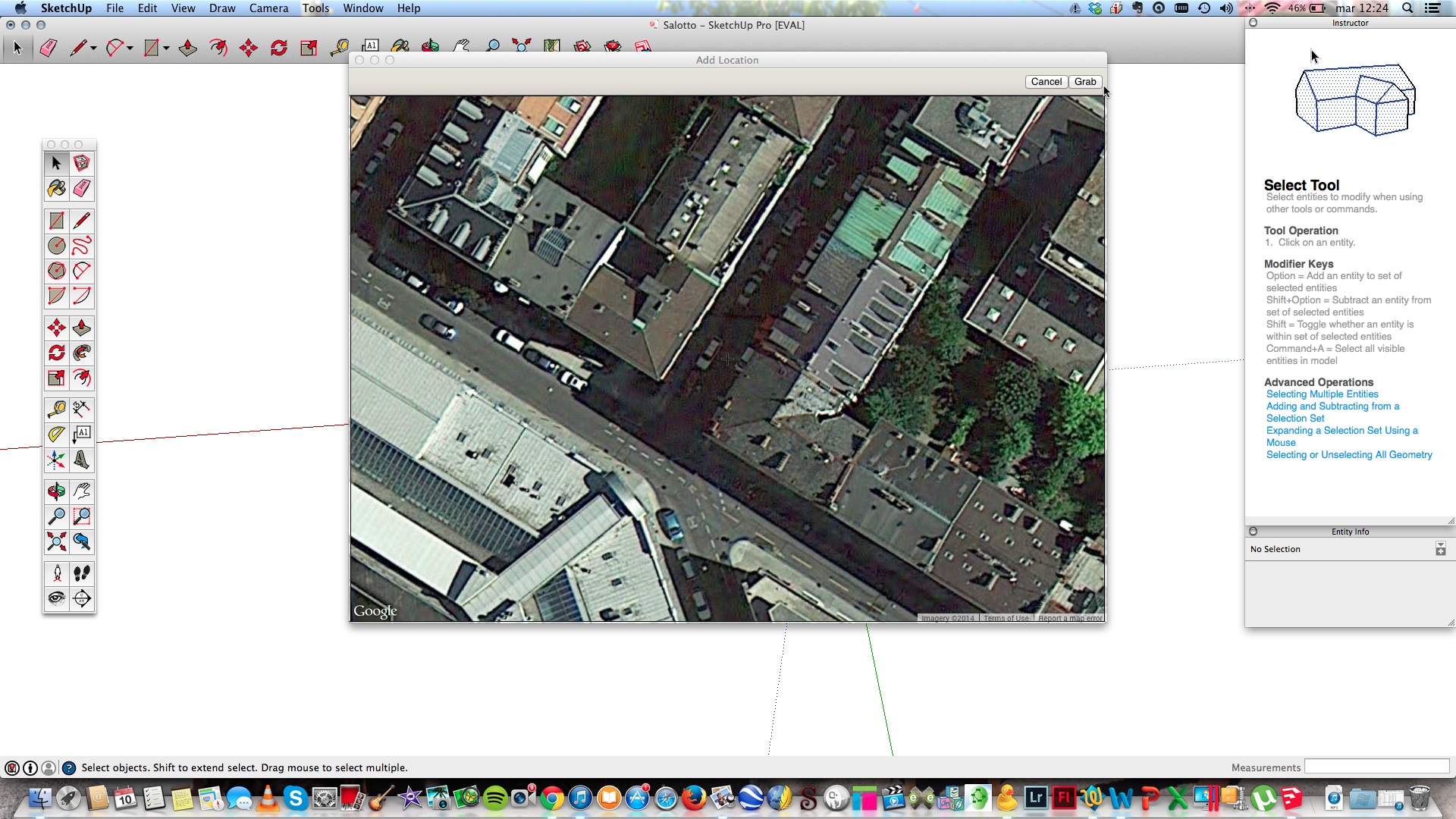This screenshot has width=1456, height=819.
Task: Click the status bar help question icon
Action: click(68, 768)
